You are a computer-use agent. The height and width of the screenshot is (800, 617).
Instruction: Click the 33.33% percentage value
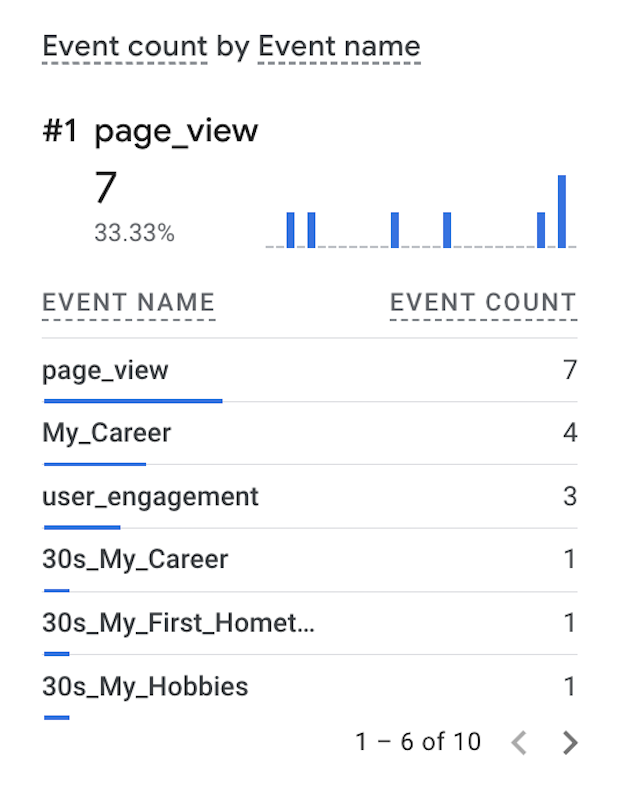(x=134, y=234)
